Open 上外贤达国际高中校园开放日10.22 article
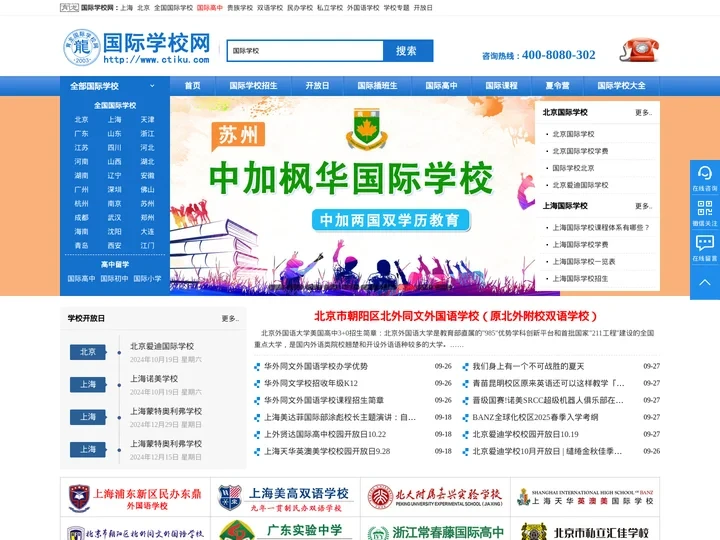720x540 pixels. [325, 434]
